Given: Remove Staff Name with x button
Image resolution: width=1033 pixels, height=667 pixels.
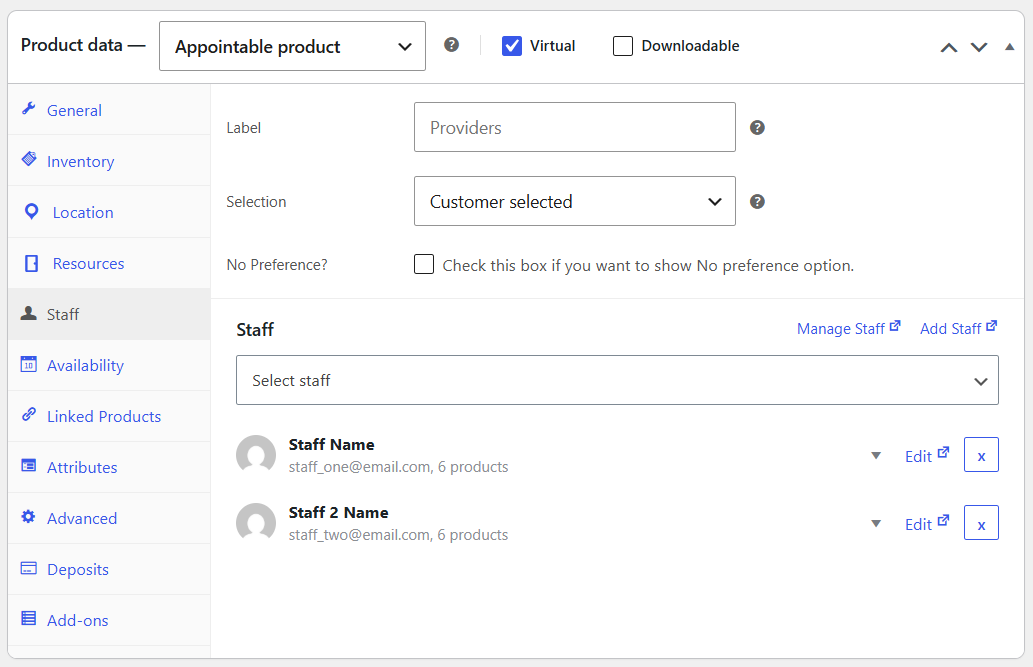Looking at the screenshot, I should point(981,455).
